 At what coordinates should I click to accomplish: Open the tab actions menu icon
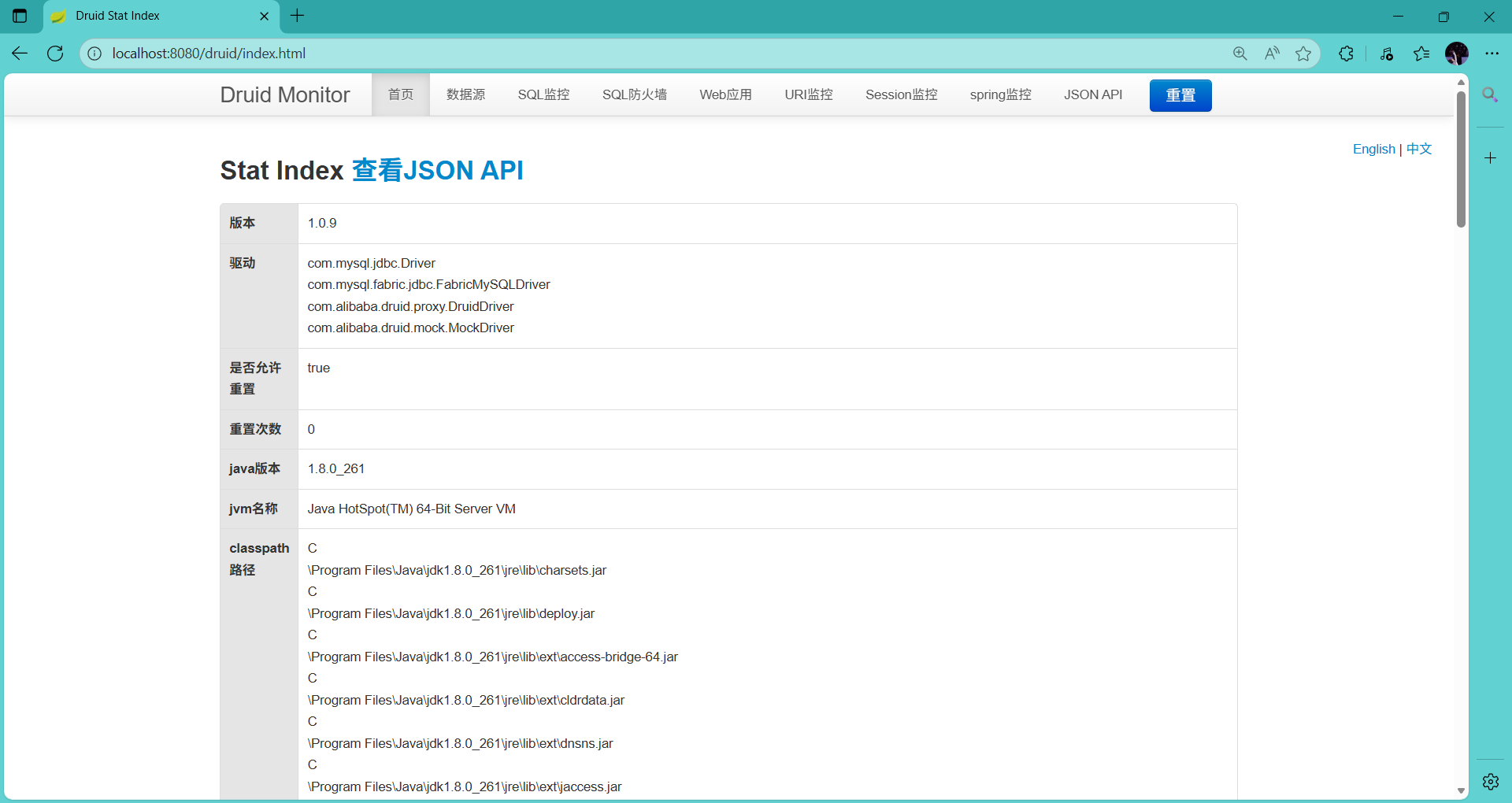20,16
